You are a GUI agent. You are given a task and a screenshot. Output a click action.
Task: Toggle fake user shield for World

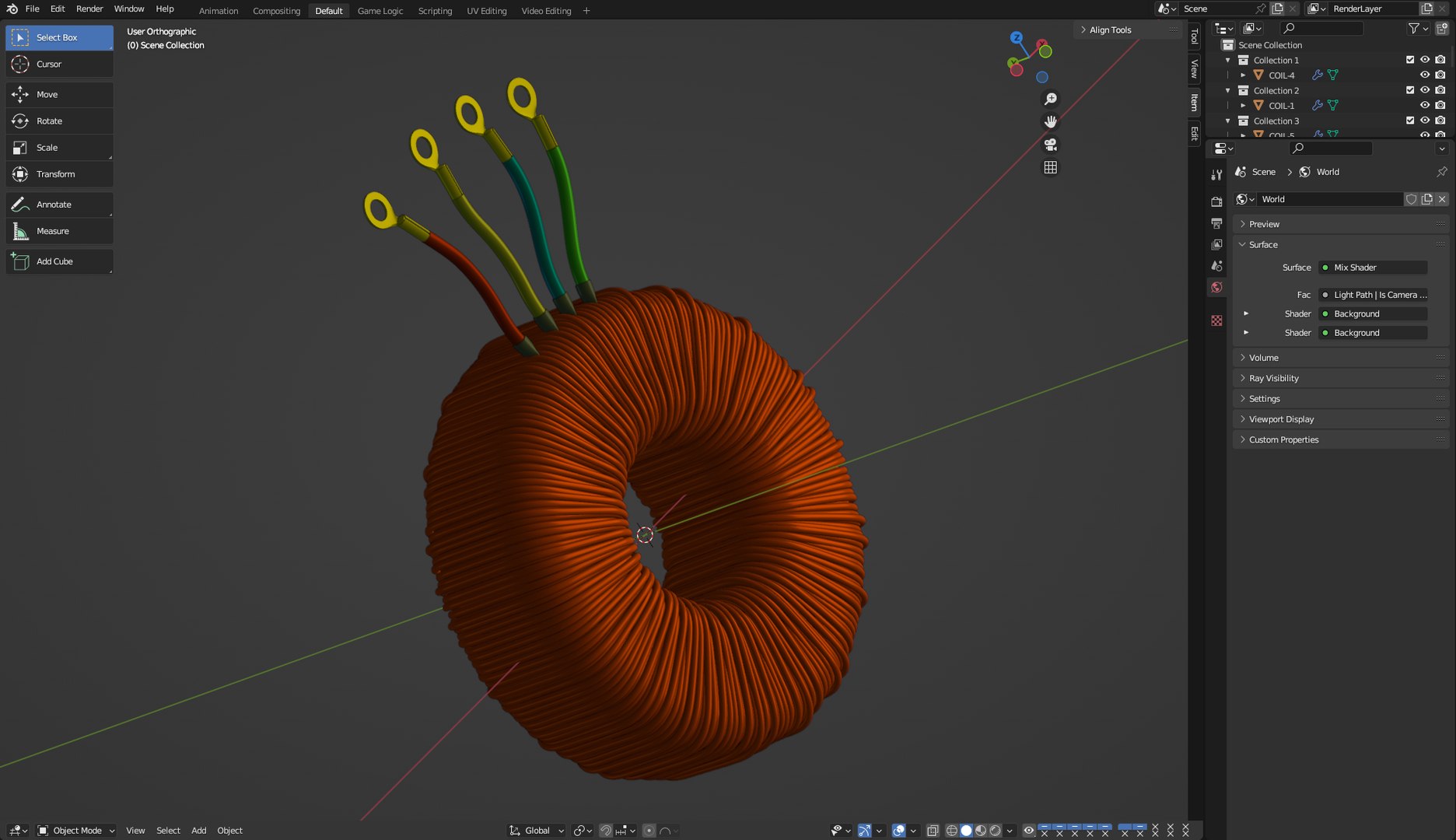(1411, 199)
